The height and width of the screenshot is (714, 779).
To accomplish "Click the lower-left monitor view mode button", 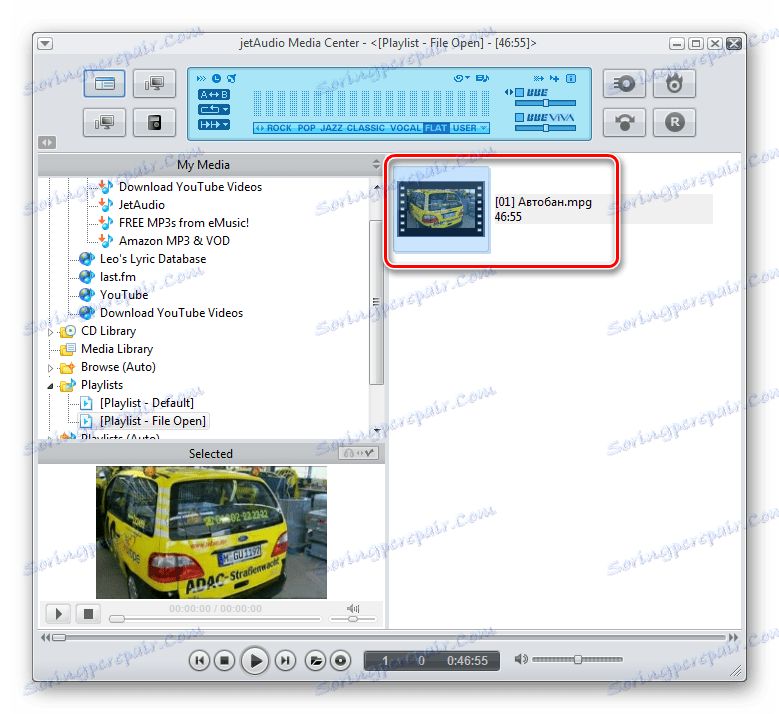I will tap(104, 122).
